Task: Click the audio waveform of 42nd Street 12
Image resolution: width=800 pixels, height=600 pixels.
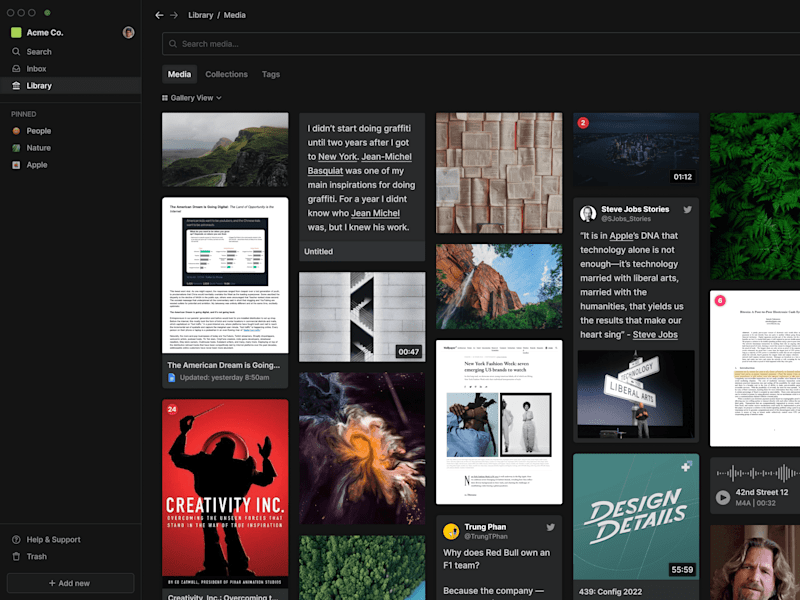Action: click(757, 473)
